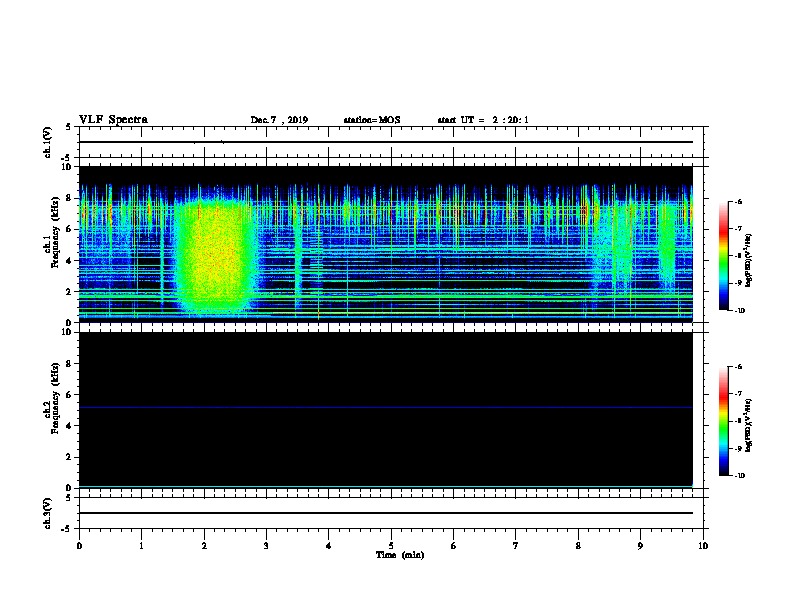792x612 pixels.
Task: Click time axis tick label "1"
Action: pyautogui.click(x=141, y=546)
